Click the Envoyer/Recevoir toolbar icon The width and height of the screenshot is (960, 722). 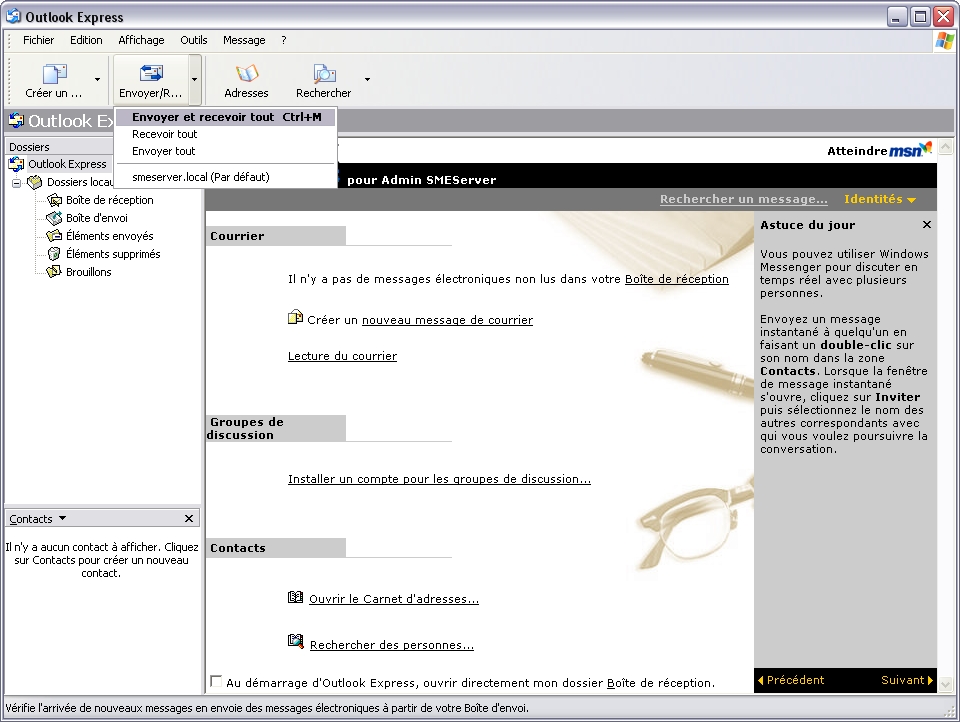[x=151, y=73]
